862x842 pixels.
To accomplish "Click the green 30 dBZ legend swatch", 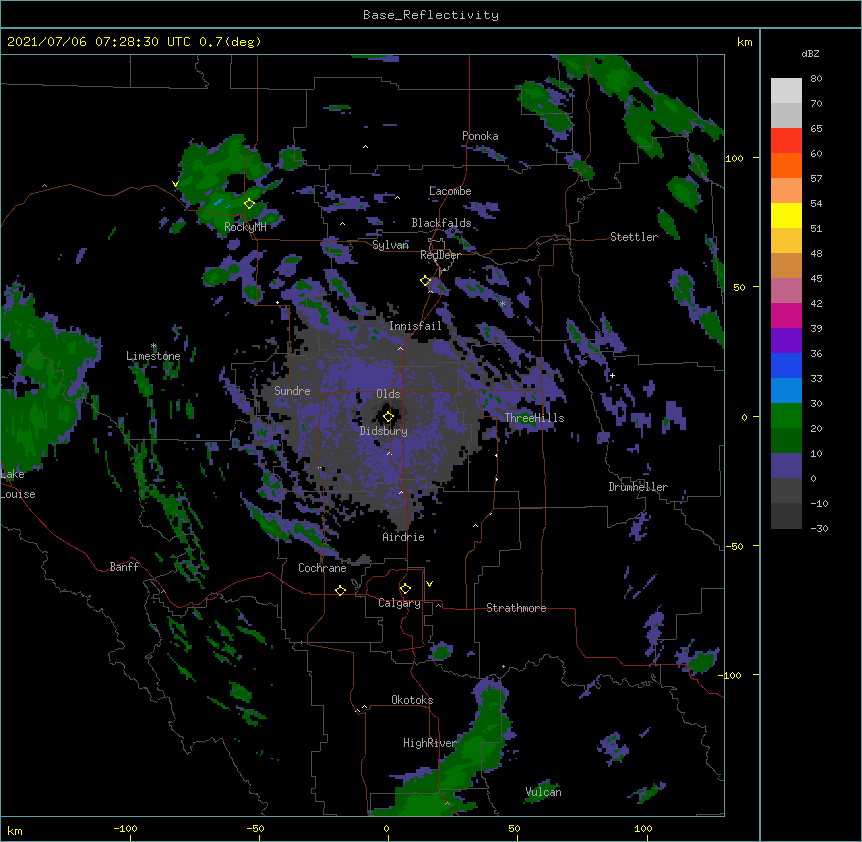I will point(786,416).
